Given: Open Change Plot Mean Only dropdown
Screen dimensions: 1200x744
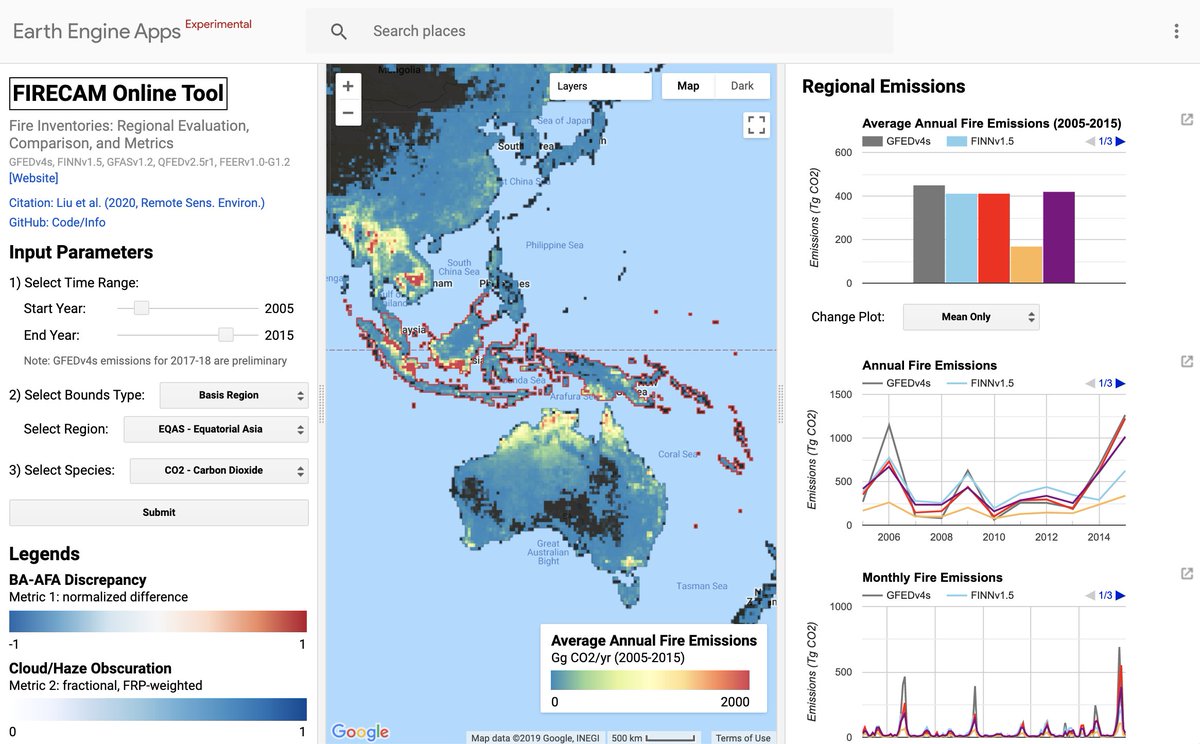Looking at the screenshot, I should (971, 317).
